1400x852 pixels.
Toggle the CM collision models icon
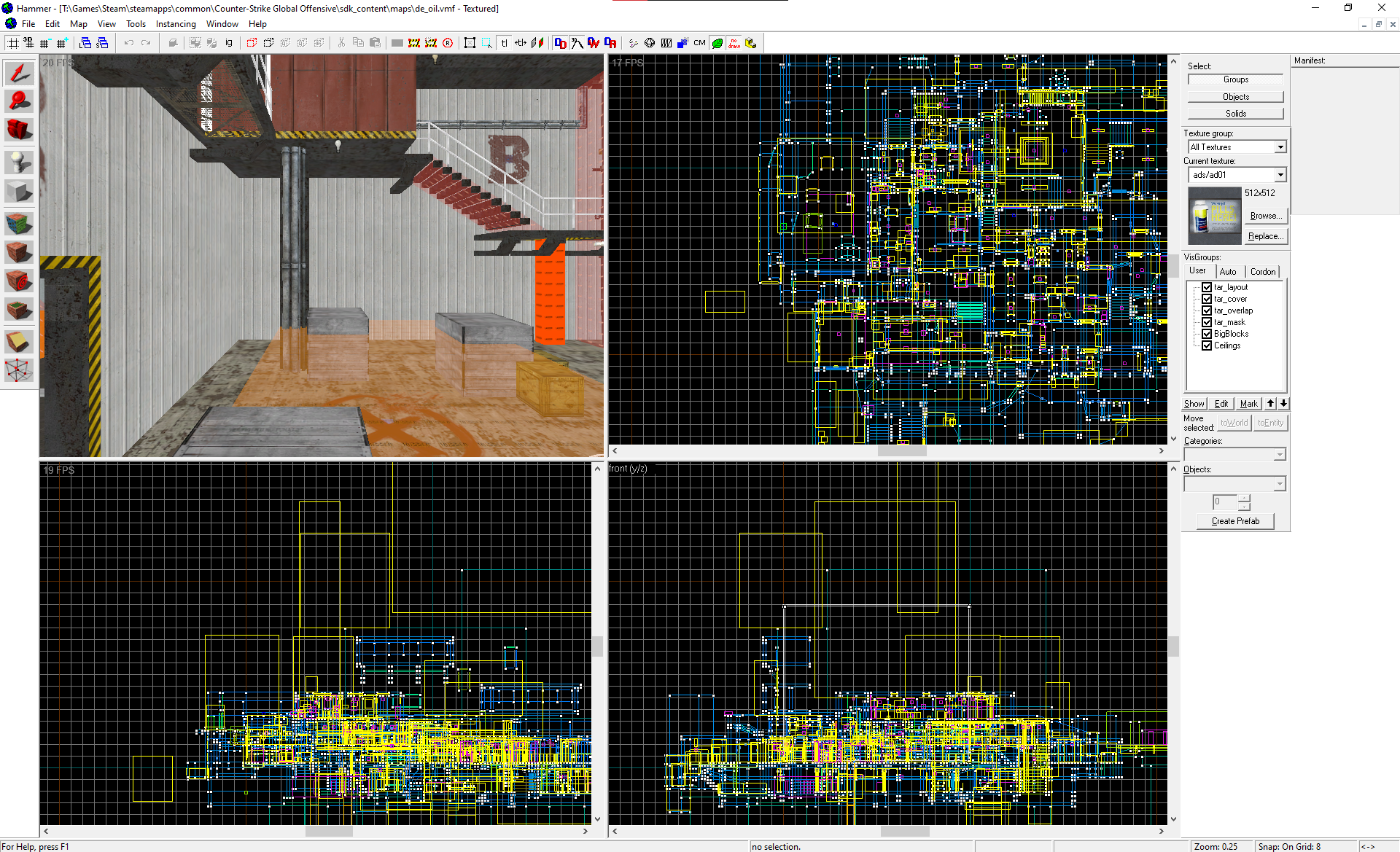[699, 43]
